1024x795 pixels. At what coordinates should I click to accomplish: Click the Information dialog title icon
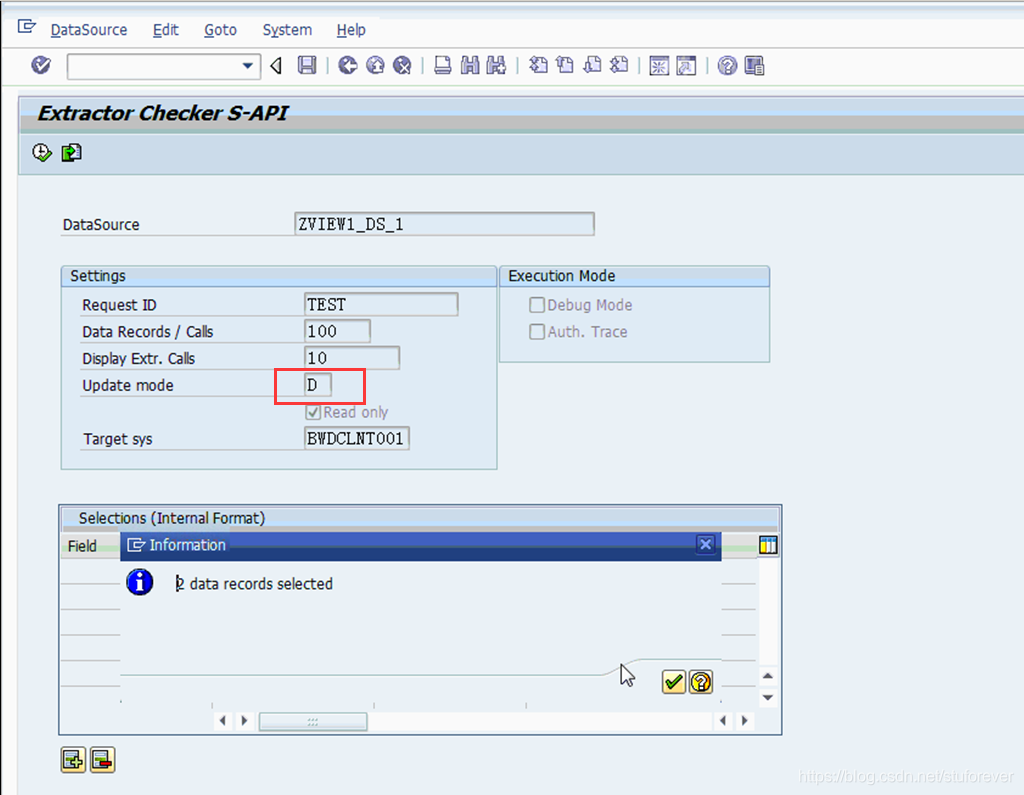pyautogui.click(x=136, y=545)
